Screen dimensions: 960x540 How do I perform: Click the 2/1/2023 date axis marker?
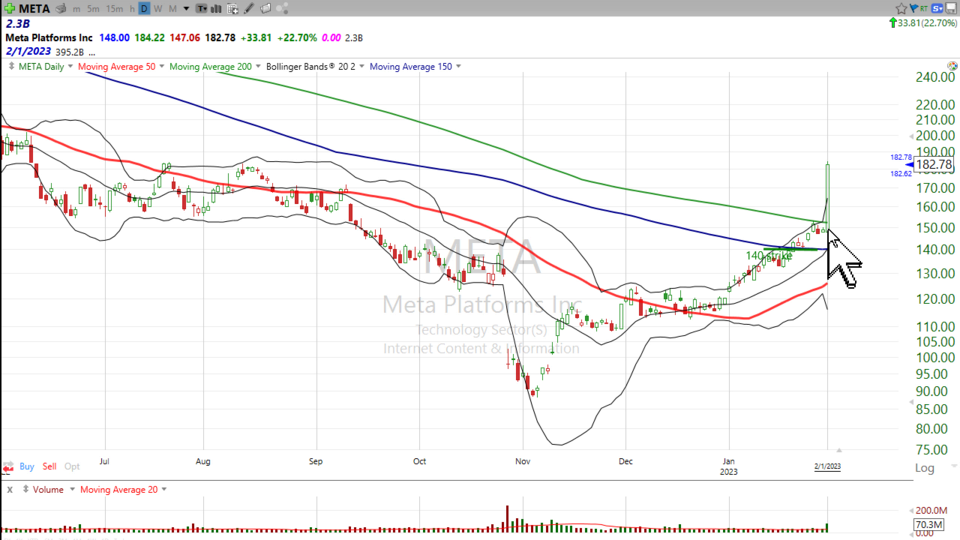click(827, 467)
